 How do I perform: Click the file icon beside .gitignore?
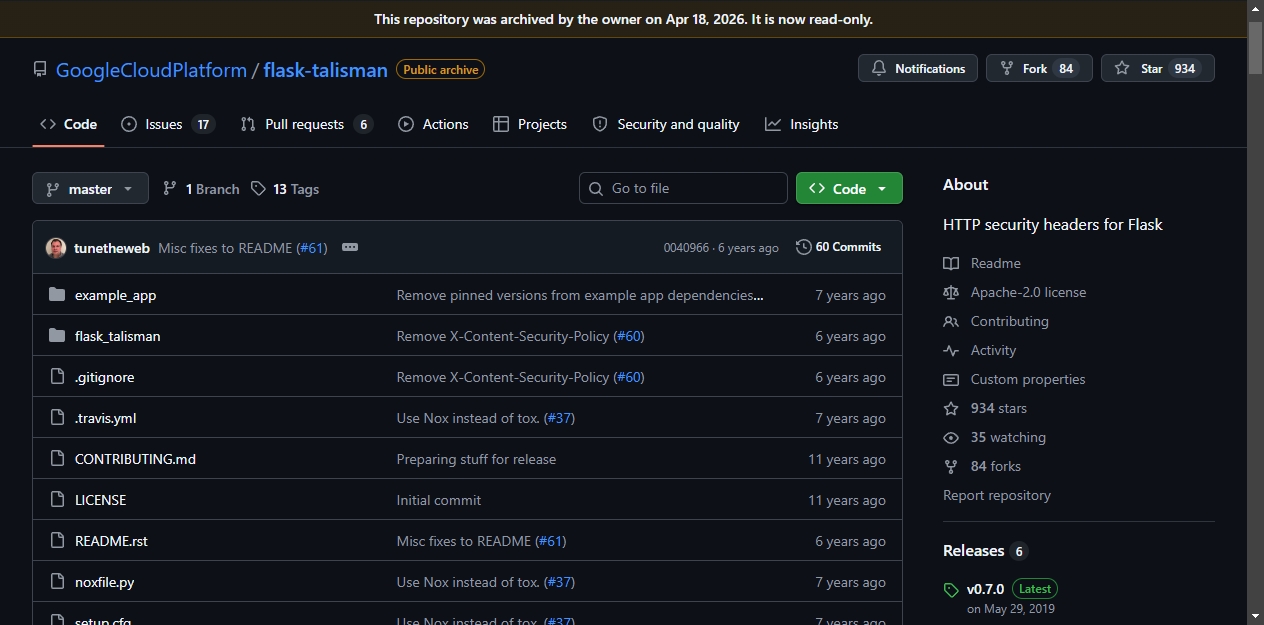tap(57, 377)
